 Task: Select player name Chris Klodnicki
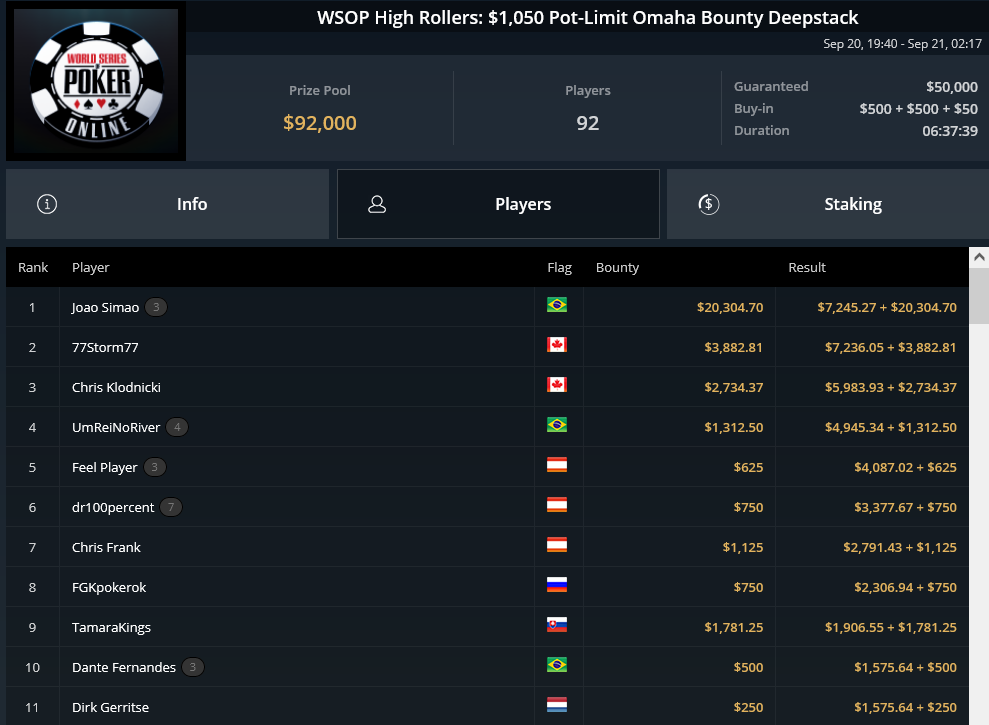[116, 387]
